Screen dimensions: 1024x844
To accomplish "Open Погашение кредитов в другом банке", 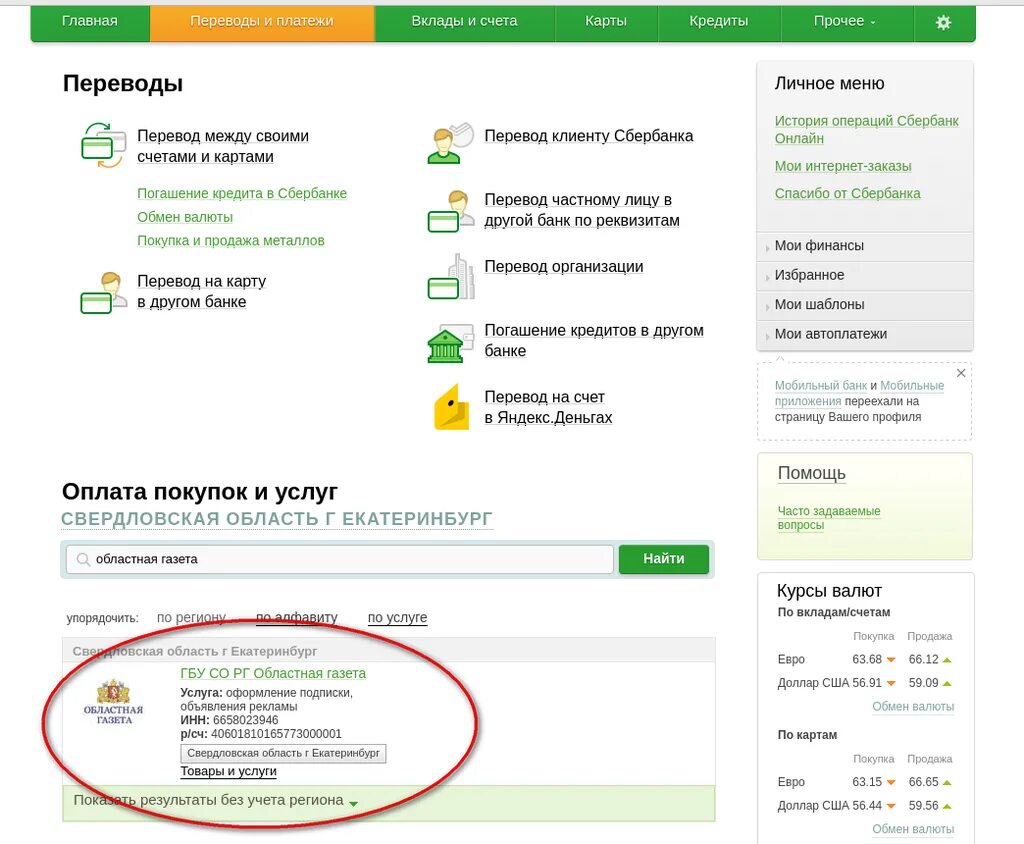I will (594, 340).
